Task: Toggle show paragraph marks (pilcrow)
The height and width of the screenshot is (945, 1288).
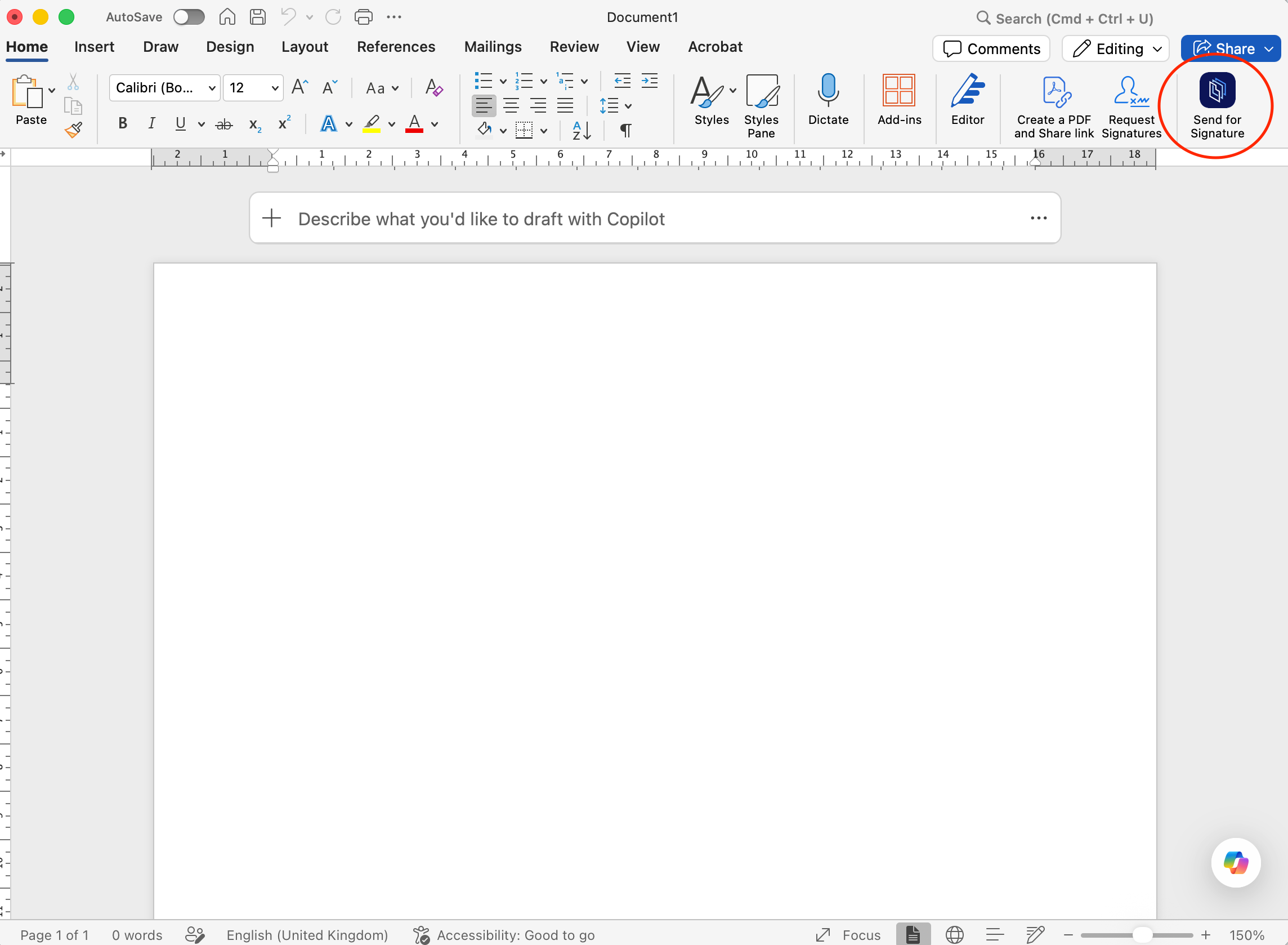Action: pyautogui.click(x=625, y=131)
